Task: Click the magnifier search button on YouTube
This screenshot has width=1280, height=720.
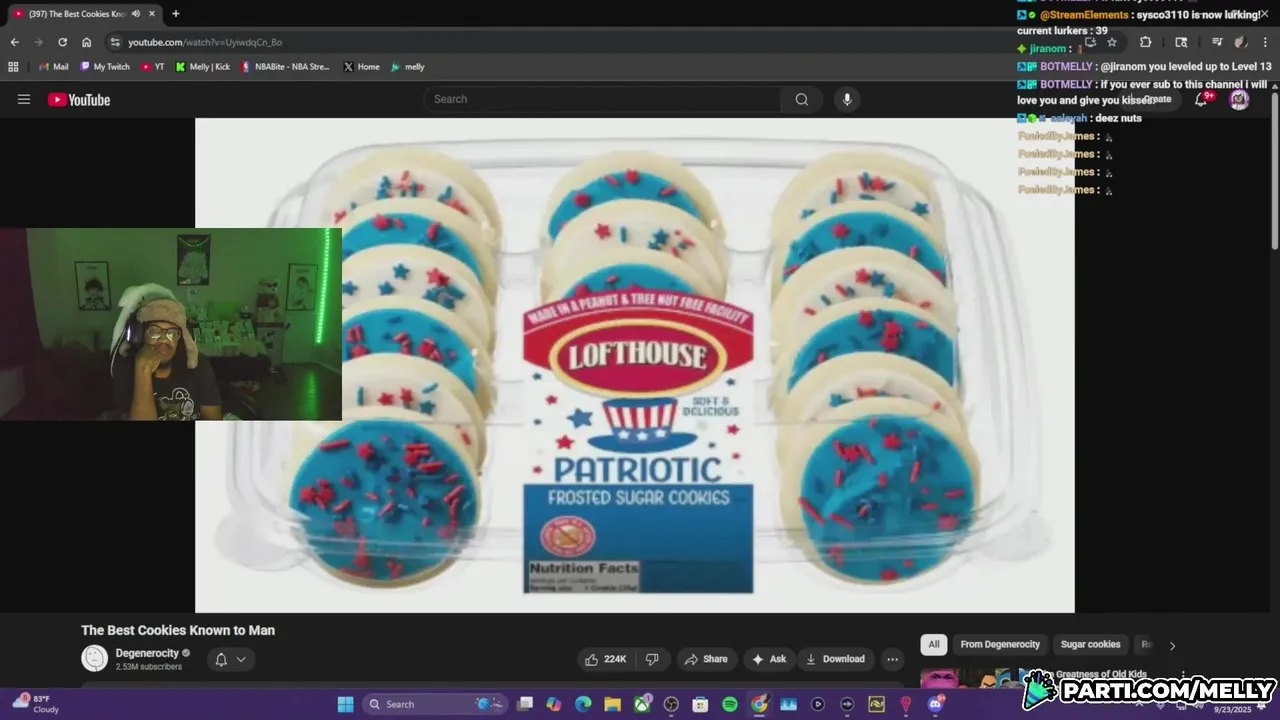Action: (801, 99)
